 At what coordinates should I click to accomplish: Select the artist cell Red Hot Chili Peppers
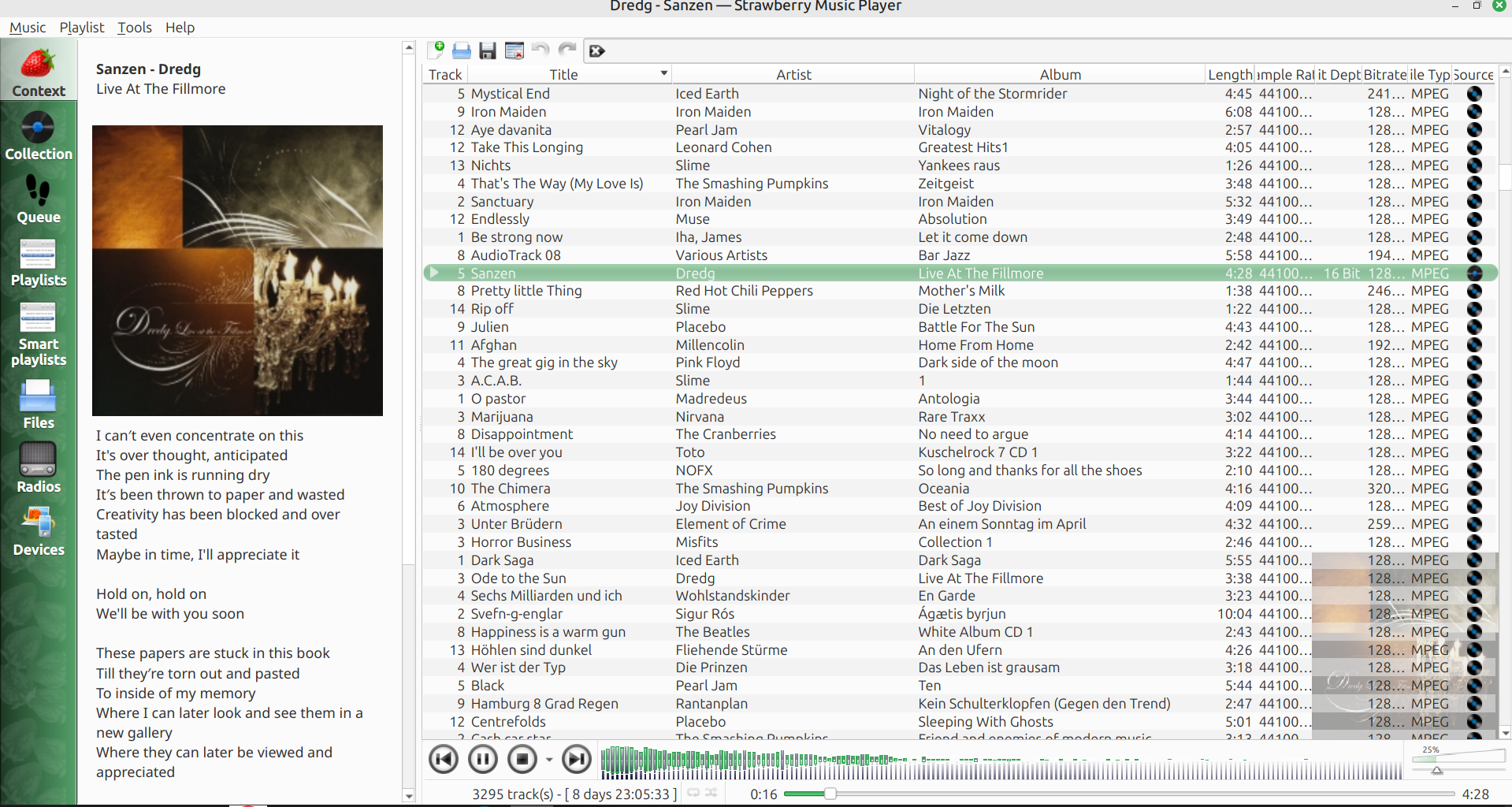744,291
